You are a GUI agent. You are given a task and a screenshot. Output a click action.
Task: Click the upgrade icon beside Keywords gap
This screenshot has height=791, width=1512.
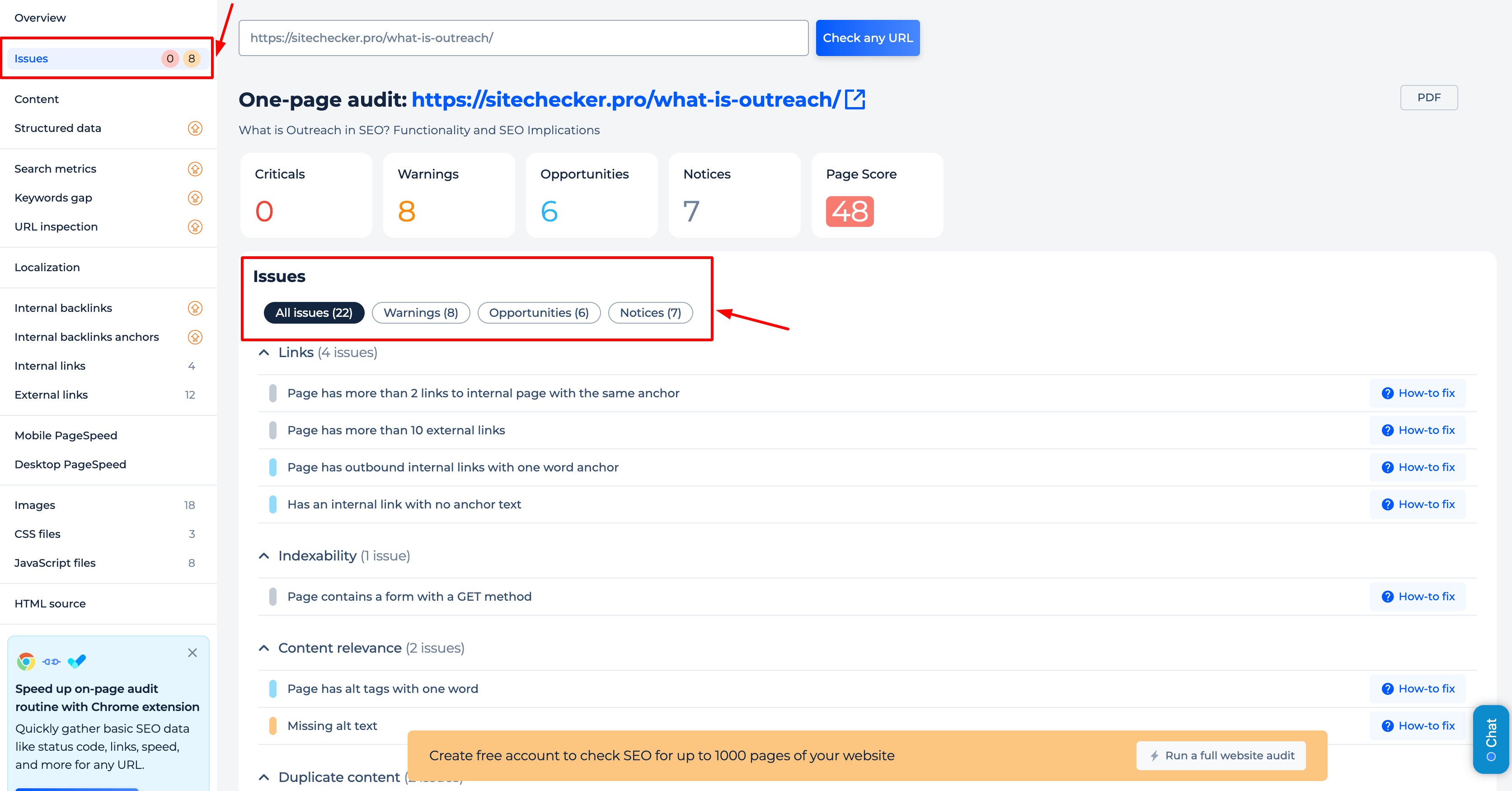(195, 198)
